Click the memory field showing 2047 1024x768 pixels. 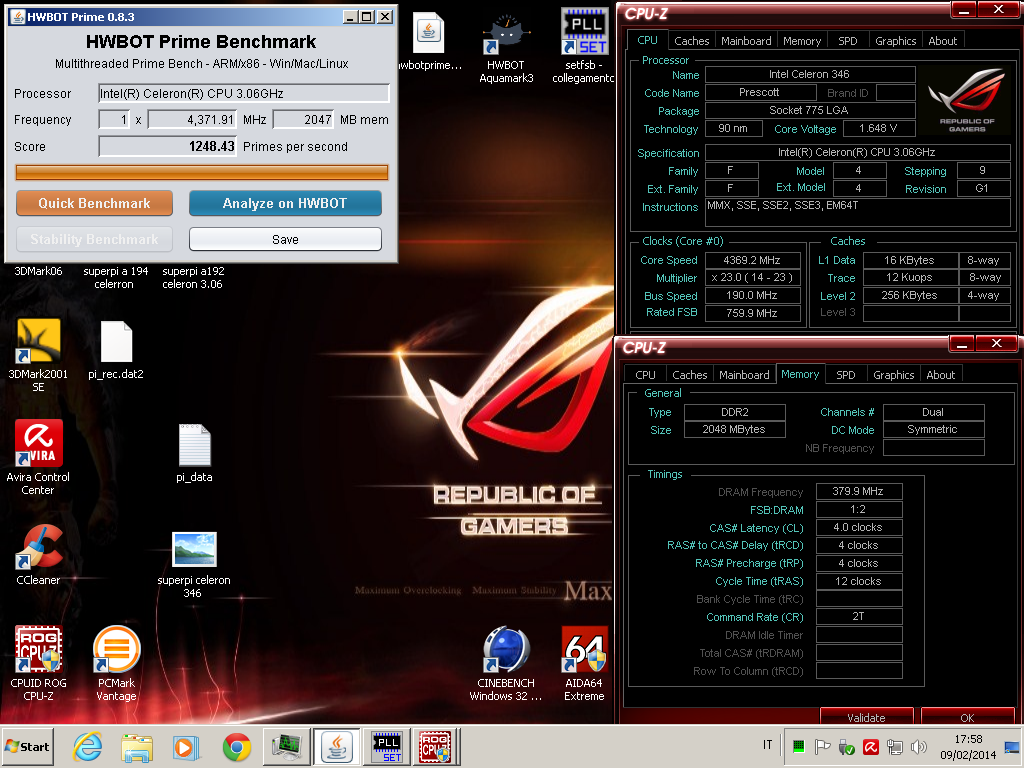click(x=303, y=120)
